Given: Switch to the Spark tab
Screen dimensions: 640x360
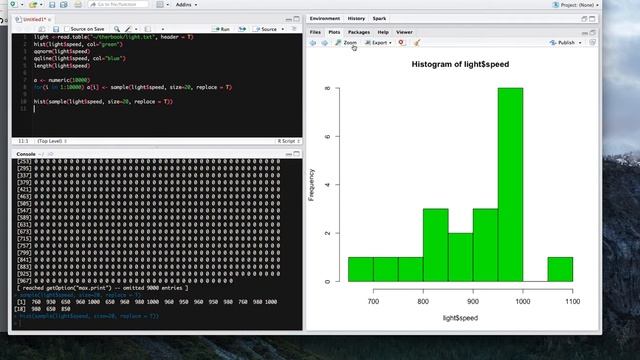Looking at the screenshot, I should pyautogui.click(x=379, y=18).
